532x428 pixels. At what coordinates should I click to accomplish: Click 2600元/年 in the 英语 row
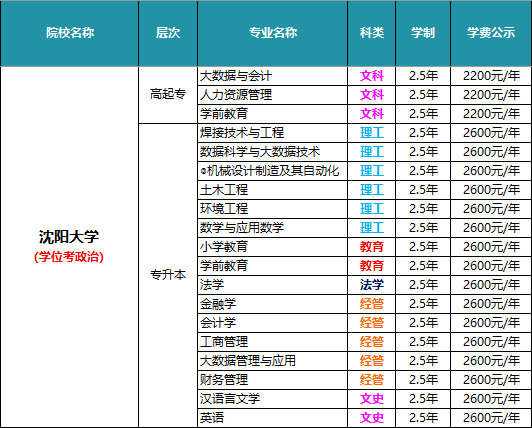[491, 418]
